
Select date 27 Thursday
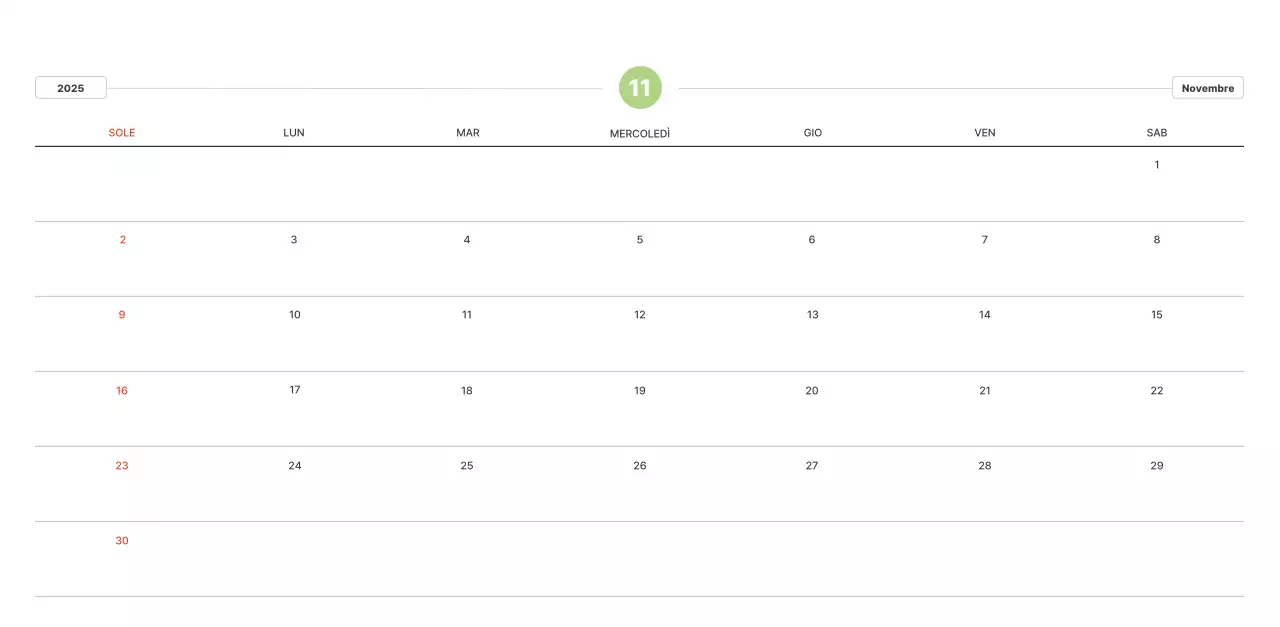coord(812,466)
